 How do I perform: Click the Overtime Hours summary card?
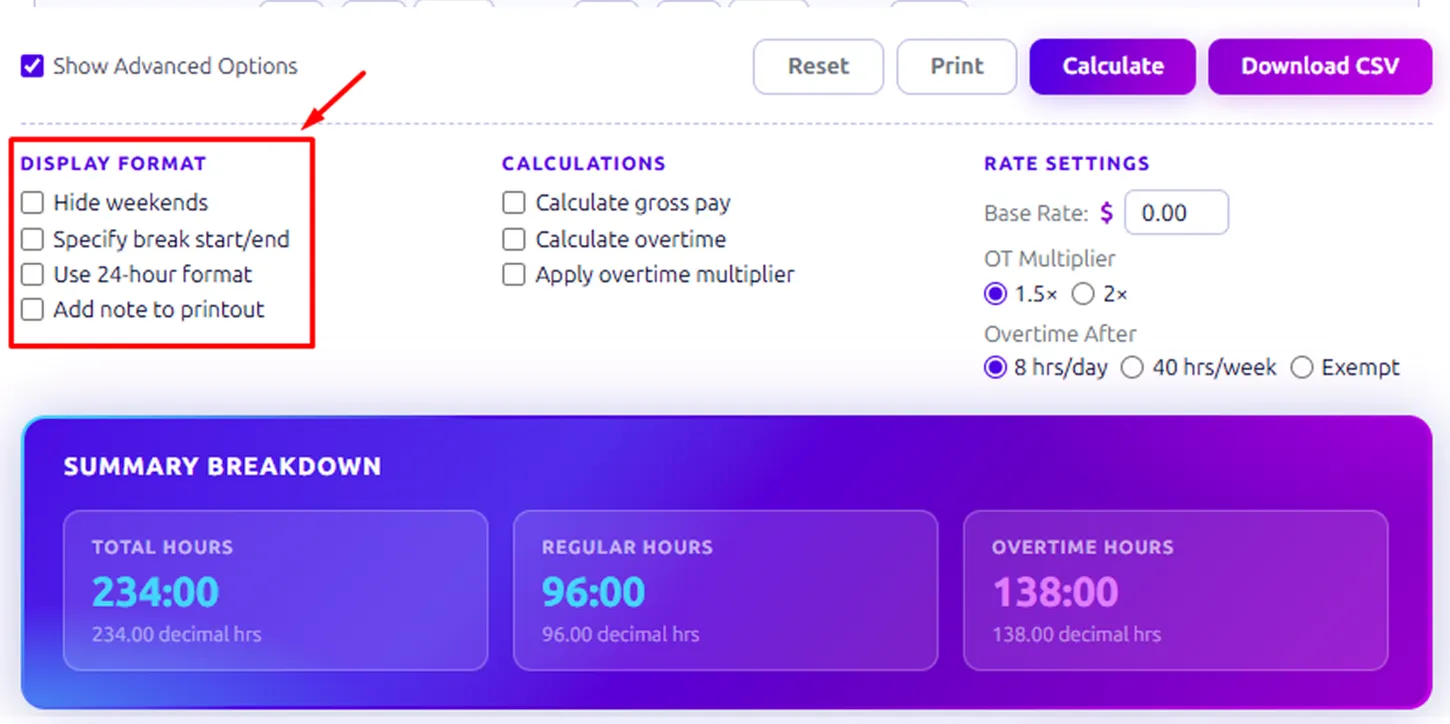(x=1175, y=590)
